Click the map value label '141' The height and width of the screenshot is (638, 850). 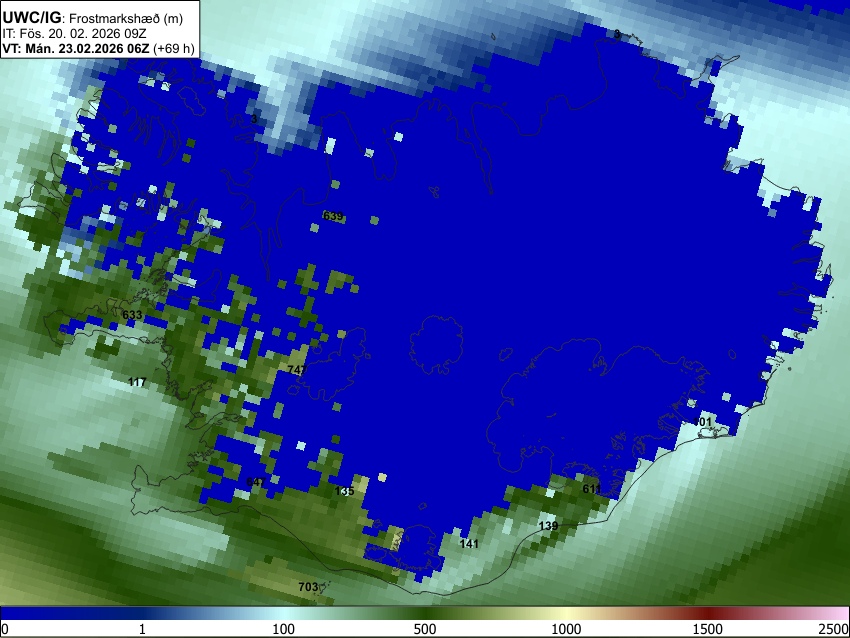(x=469, y=544)
